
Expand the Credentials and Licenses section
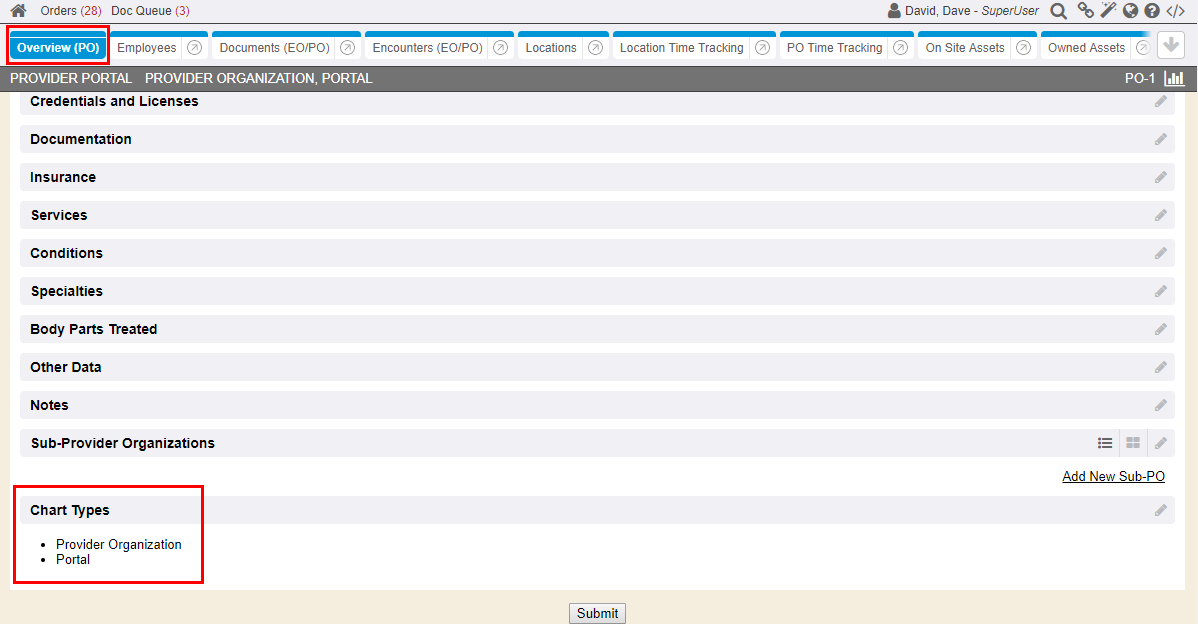tap(114, 101)
